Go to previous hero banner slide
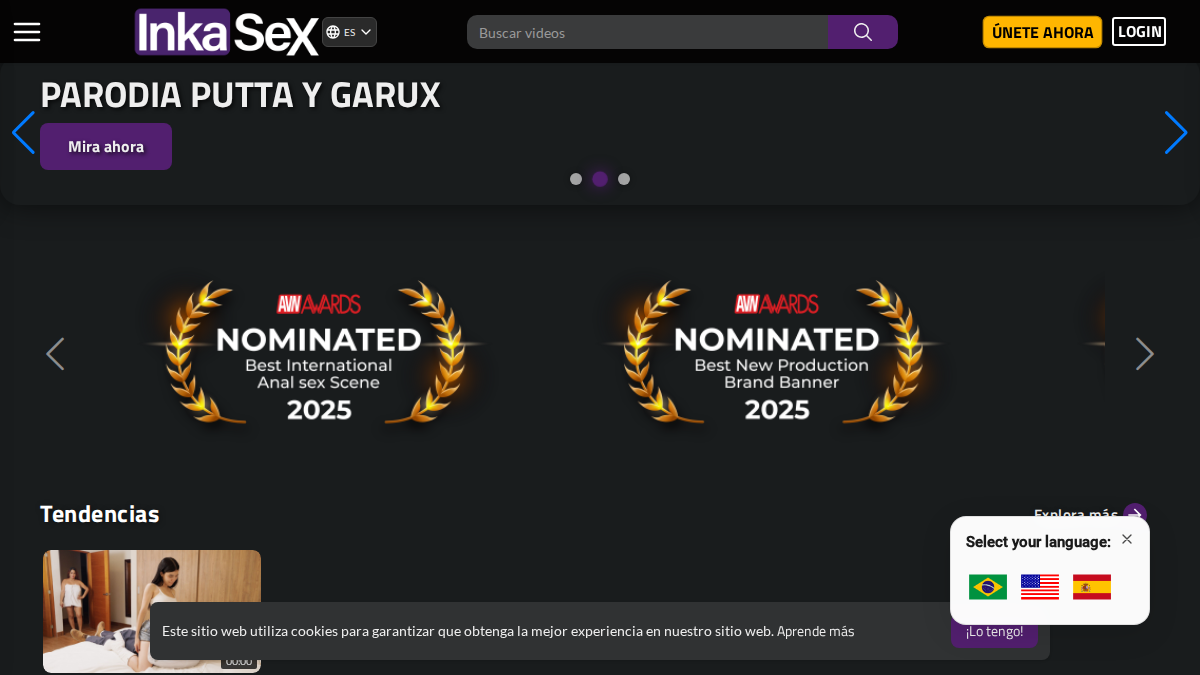 coord(24,133)
